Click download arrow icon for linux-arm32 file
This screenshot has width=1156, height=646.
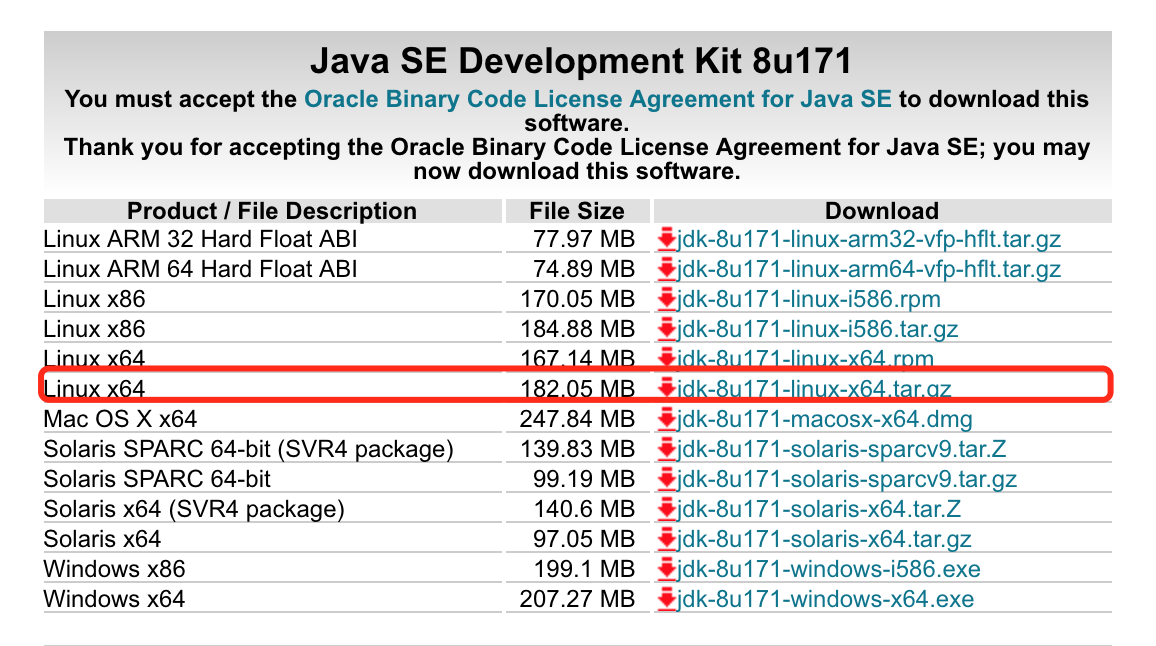tap(666, 239)
